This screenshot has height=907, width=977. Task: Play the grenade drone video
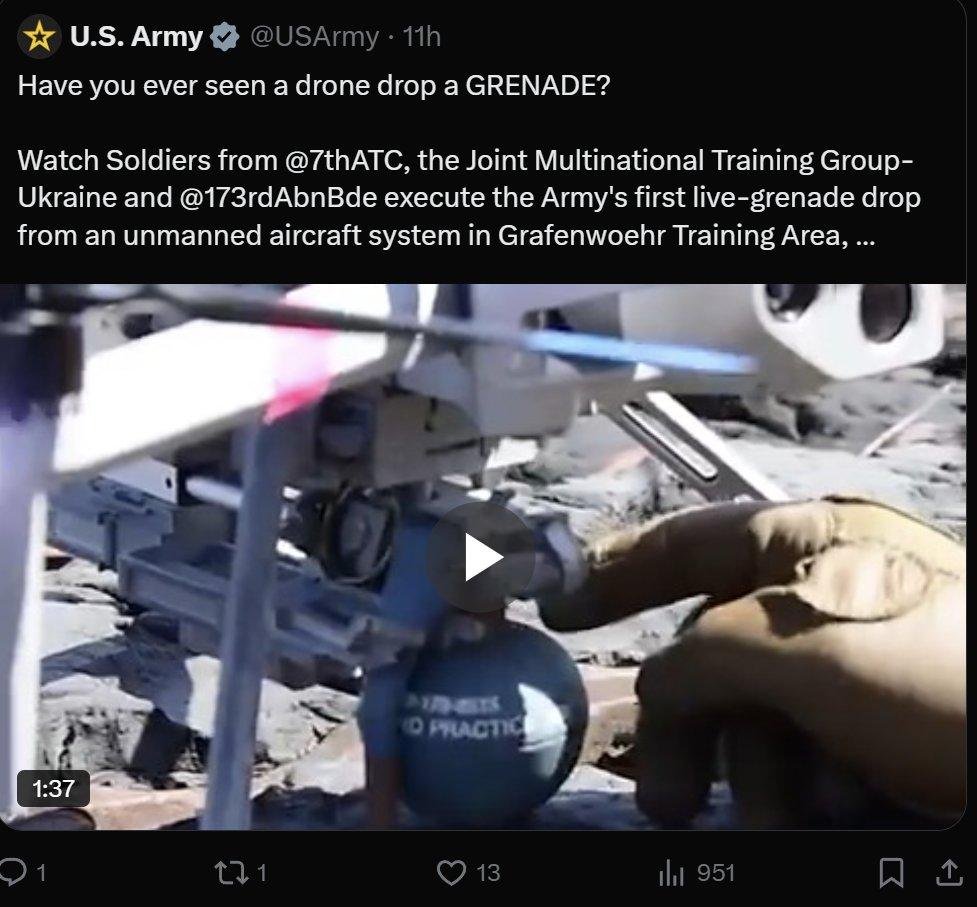tap(480, 556)
